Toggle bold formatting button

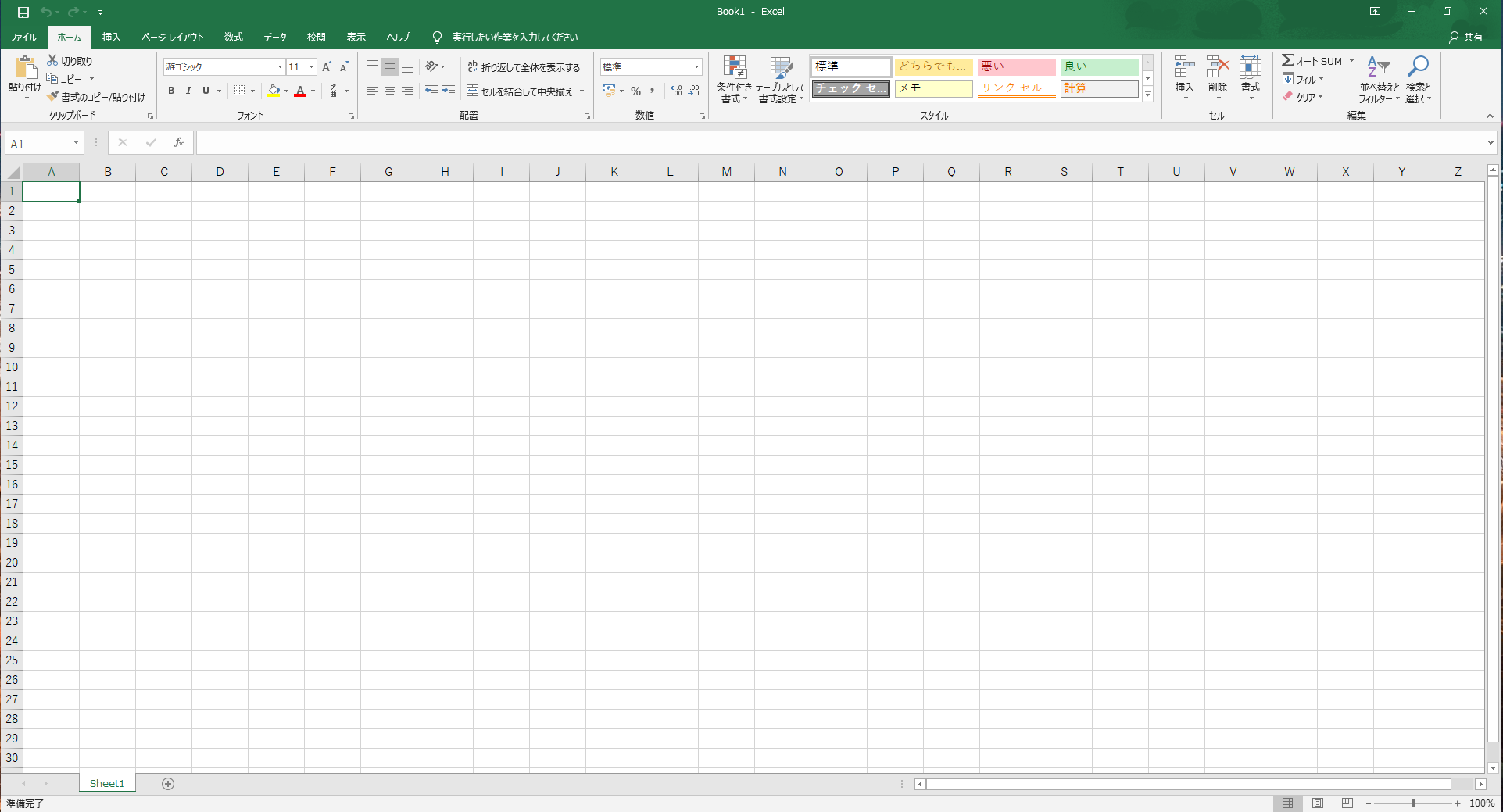171,91
